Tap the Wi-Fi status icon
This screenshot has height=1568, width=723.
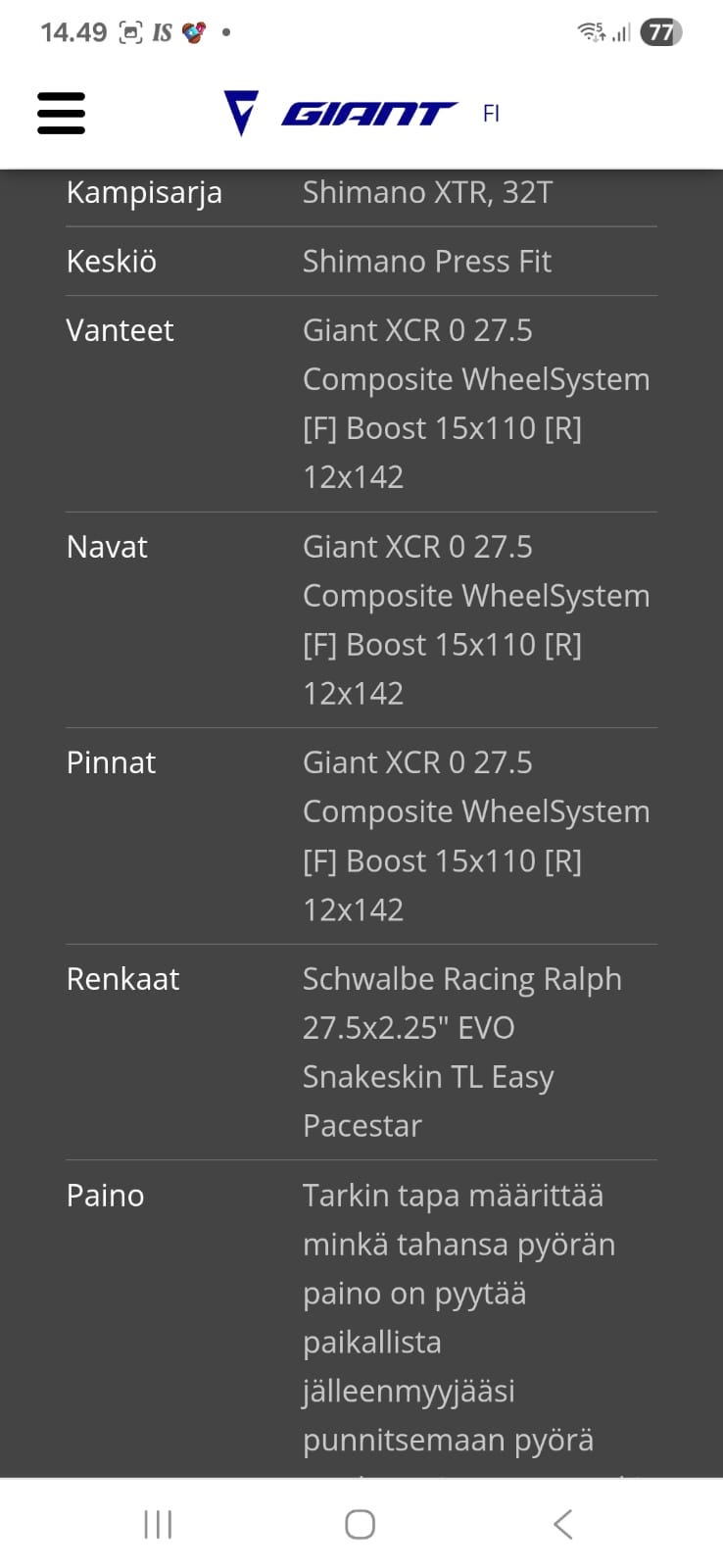tap(591, 32)
